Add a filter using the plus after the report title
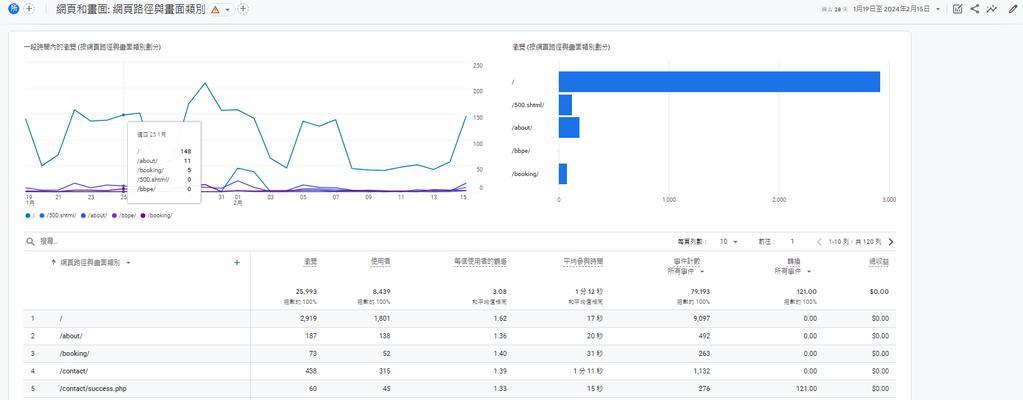1023x400 pixels. point(243,9)
